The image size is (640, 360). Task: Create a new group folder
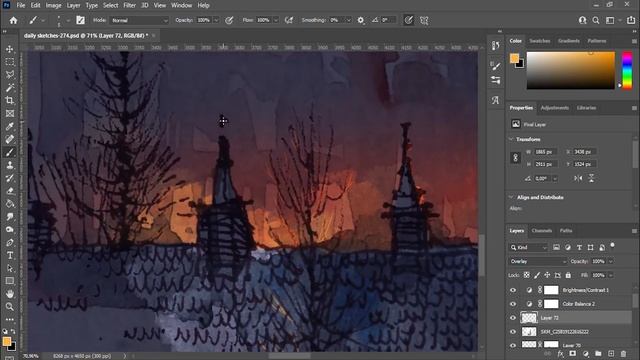pos(598,354)
